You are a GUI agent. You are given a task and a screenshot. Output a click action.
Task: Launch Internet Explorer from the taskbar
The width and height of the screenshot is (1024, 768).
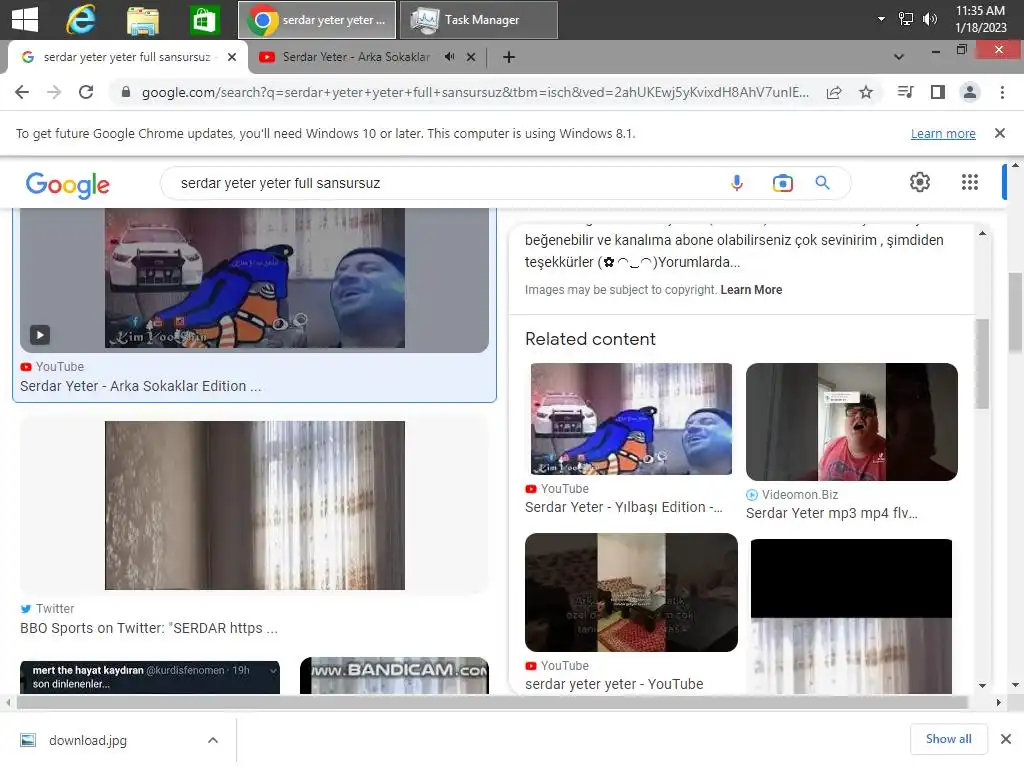81,20
